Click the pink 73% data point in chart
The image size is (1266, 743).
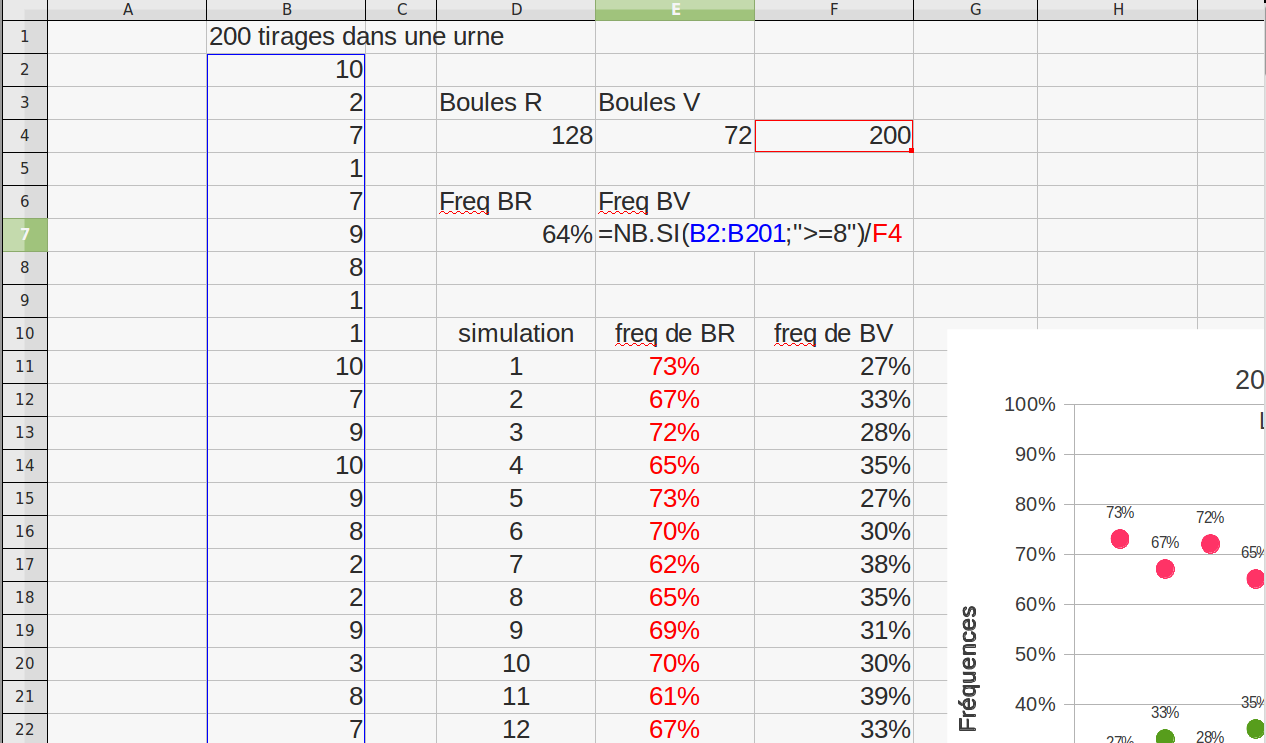pyautogui.click(x=1120, y=539)
